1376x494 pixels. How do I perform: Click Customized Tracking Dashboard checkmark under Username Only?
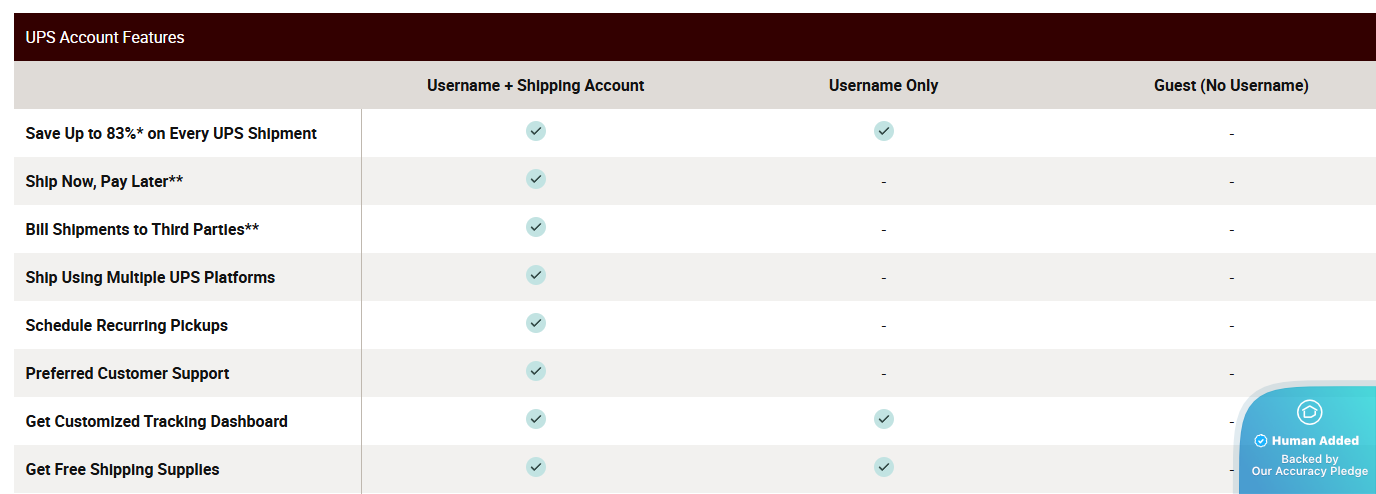pos(883,419)
